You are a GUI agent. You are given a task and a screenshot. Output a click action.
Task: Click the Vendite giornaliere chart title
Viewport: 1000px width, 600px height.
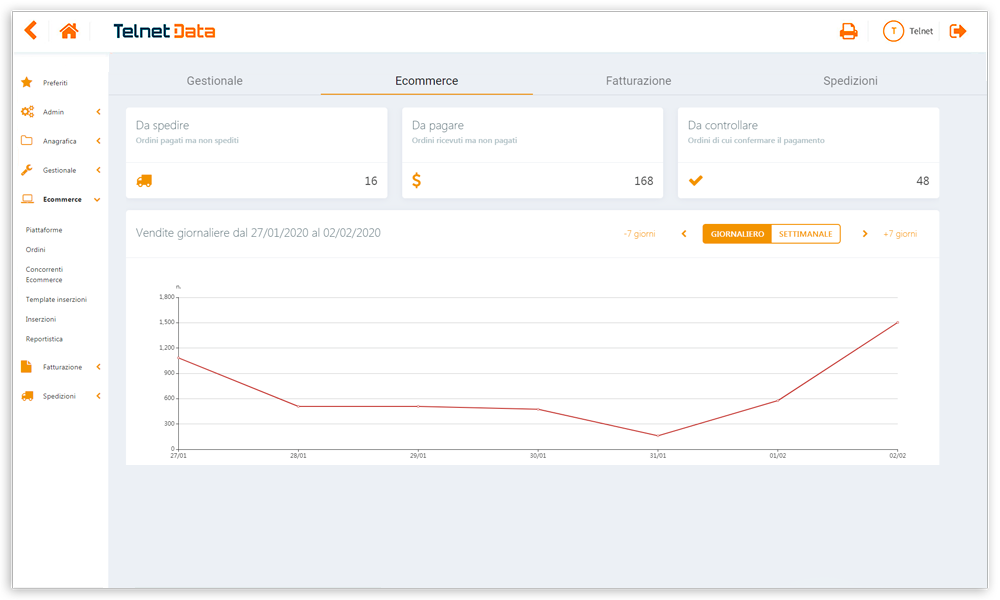point(258,233)
